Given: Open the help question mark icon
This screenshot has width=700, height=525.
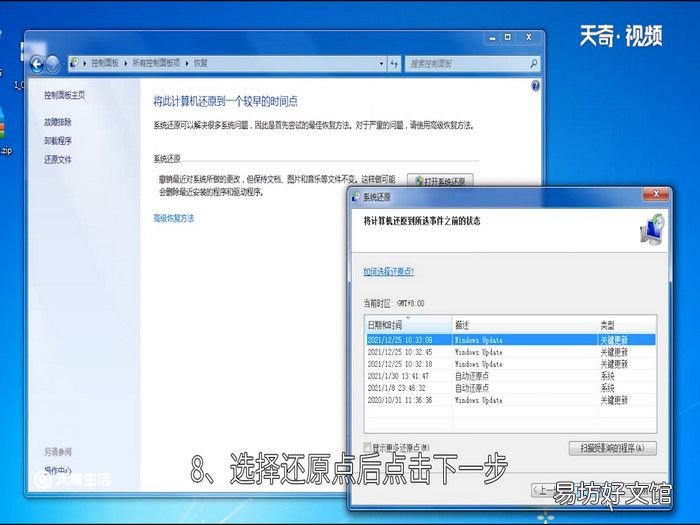Looking at the screenshot, I should tap(535, 86).
